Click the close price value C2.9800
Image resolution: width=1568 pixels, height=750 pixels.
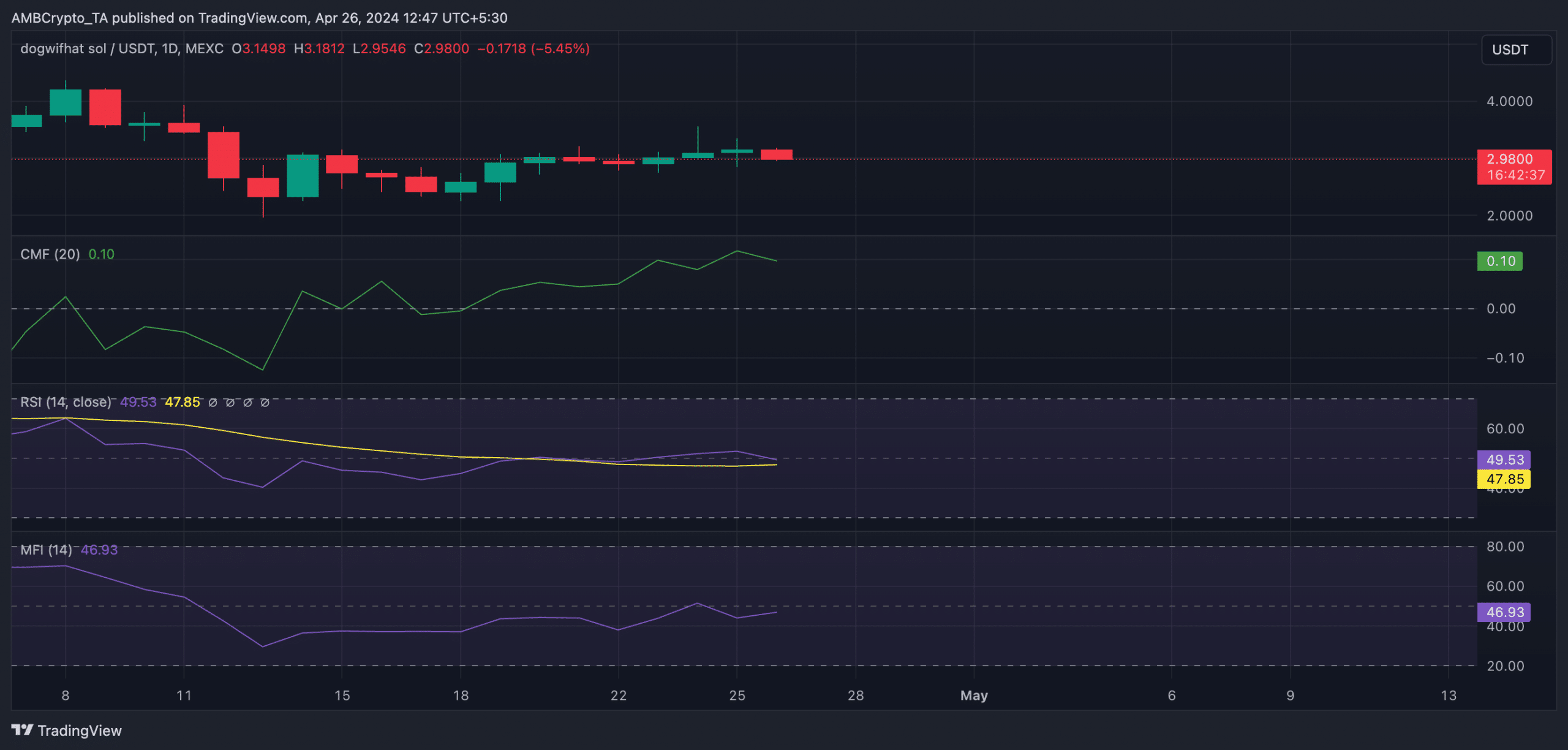coord(442,48)
